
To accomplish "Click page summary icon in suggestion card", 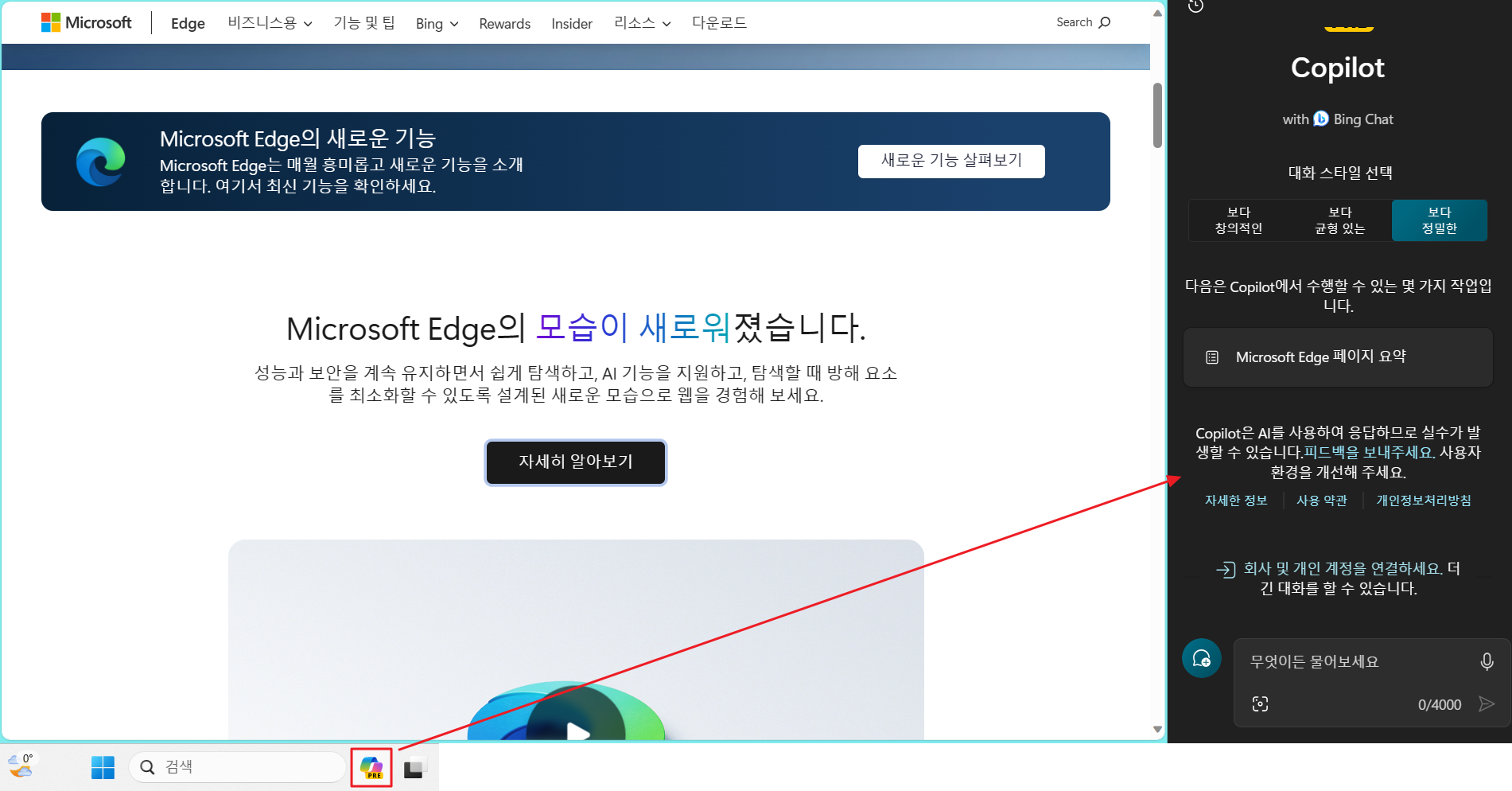I will (x=1212, y=357).
